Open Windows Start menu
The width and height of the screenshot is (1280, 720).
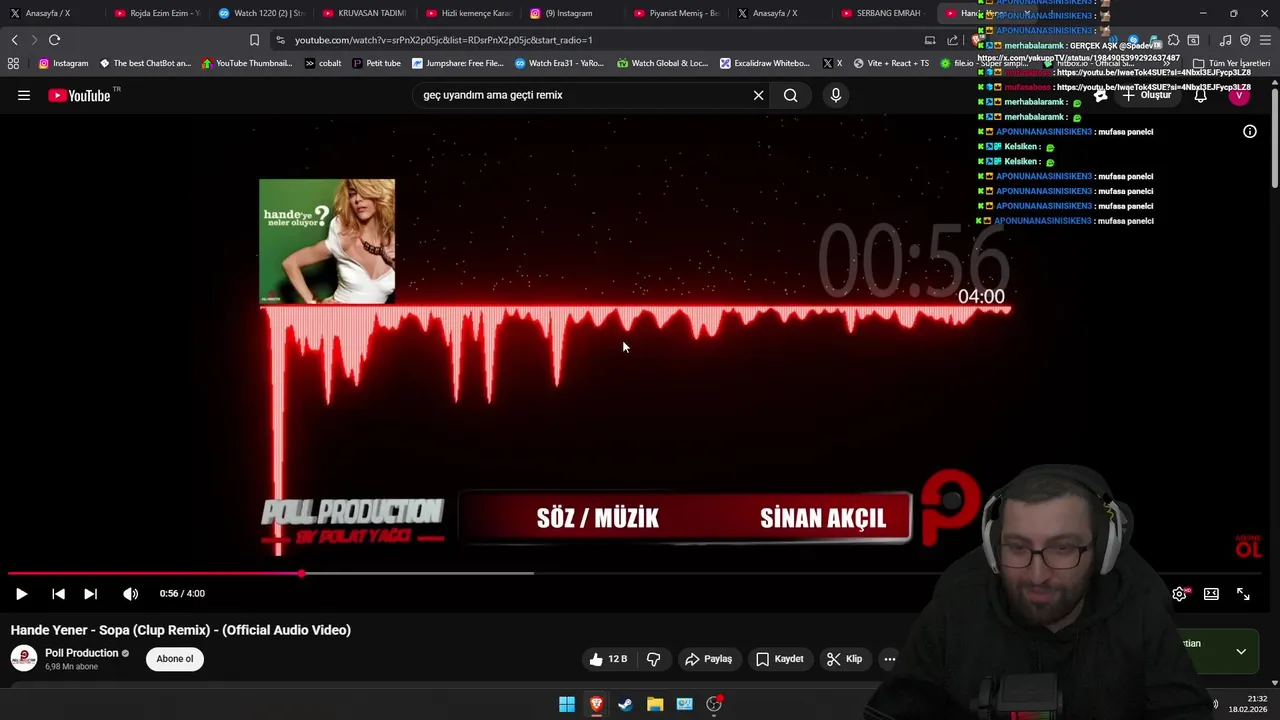click(x=567, y=704)
